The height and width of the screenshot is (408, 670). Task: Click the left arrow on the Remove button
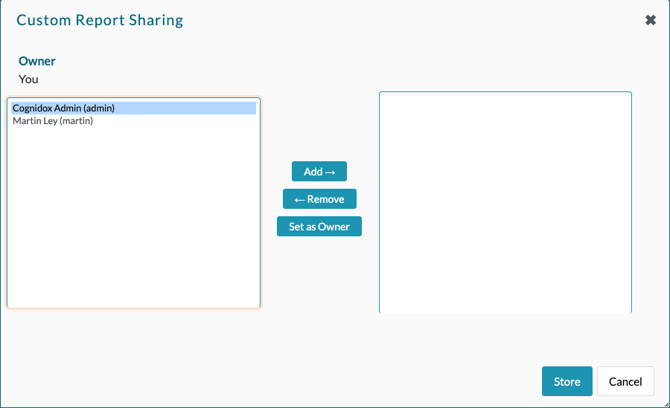tap(300, 199)
